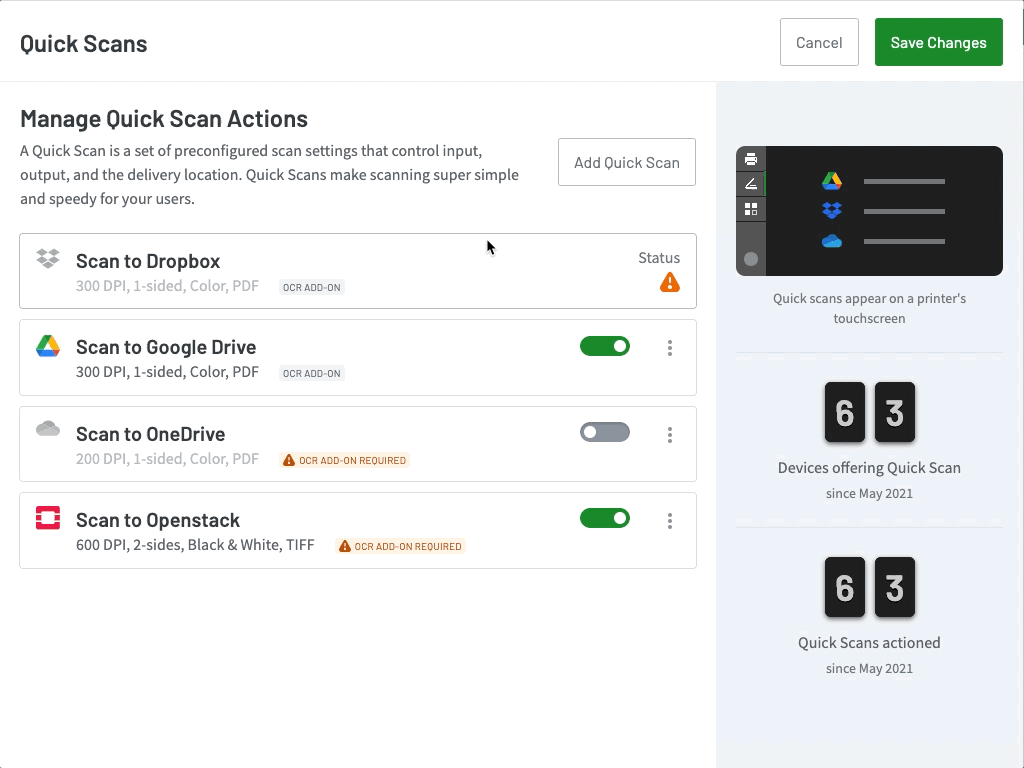Open the three-dot menu for Scan to Openstack
Image resolution: width=1024 pixels, height=768 pixels.
670,521
